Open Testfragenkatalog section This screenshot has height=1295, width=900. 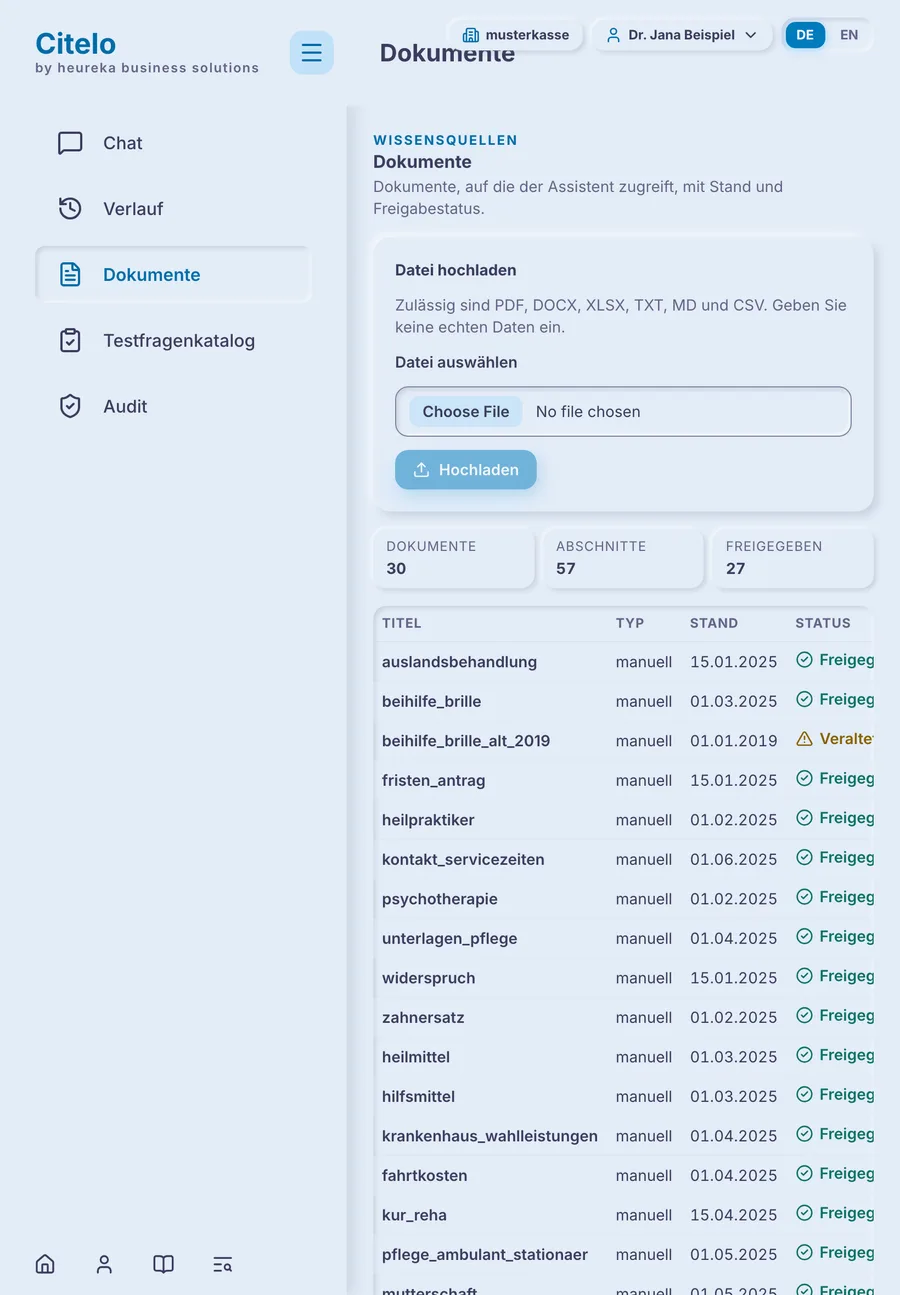tap(173, 341)
